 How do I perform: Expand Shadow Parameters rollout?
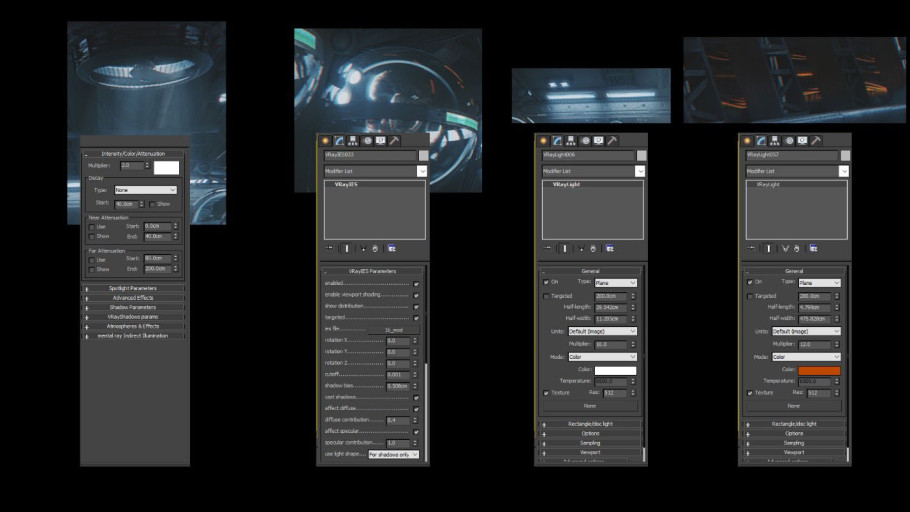click(133, 307)
